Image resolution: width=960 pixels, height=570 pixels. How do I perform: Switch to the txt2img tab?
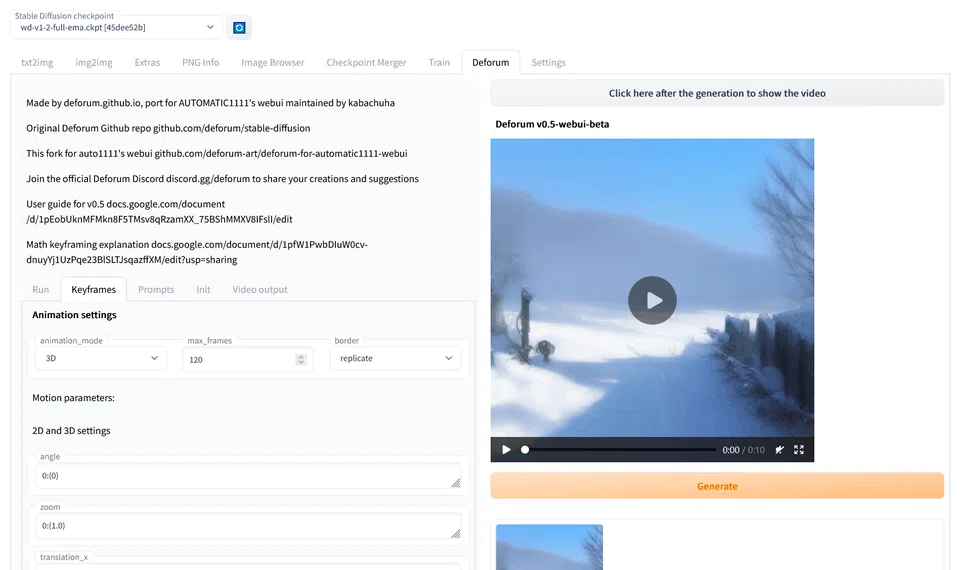point(37,62)
